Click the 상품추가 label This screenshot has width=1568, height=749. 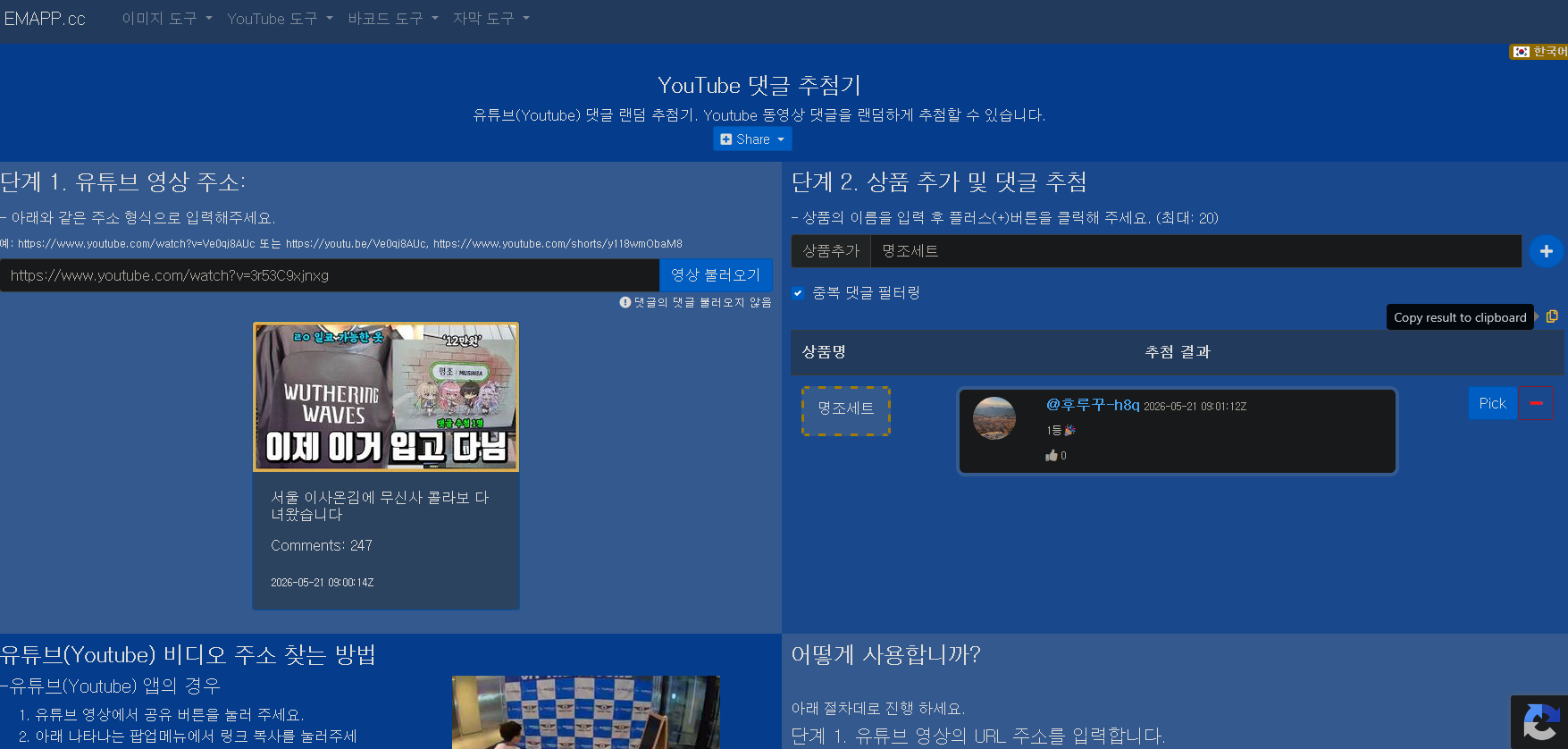click(831, 251)
